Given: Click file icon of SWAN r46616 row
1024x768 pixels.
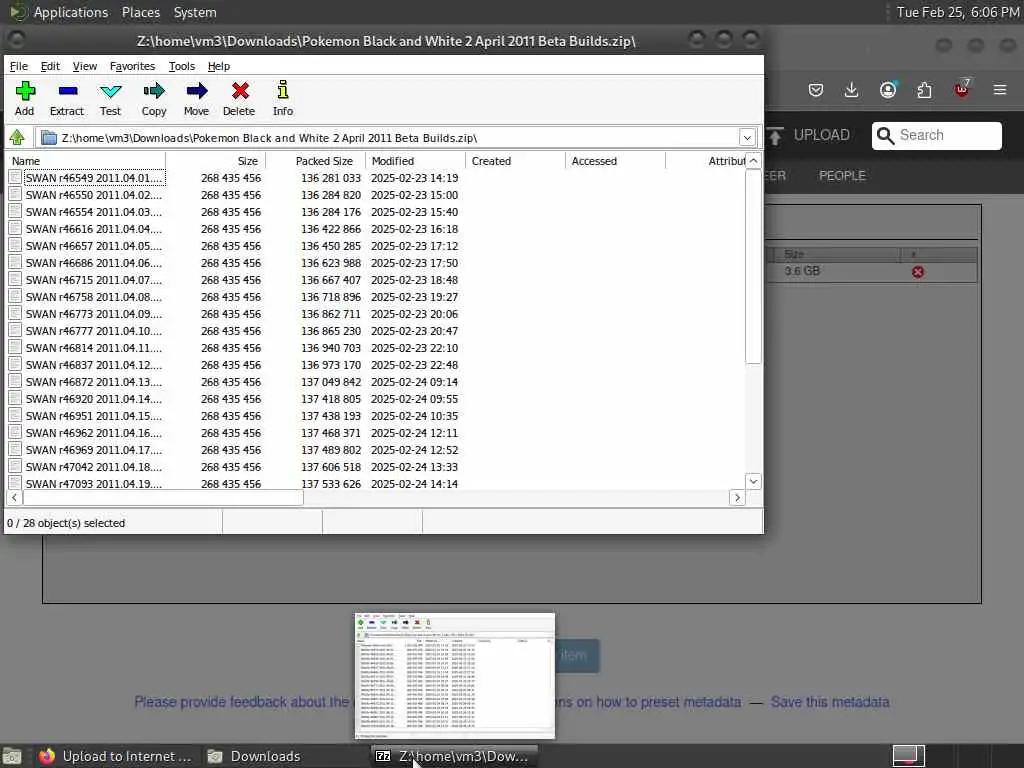Looking at the screenshot, I should pos(15,228).
